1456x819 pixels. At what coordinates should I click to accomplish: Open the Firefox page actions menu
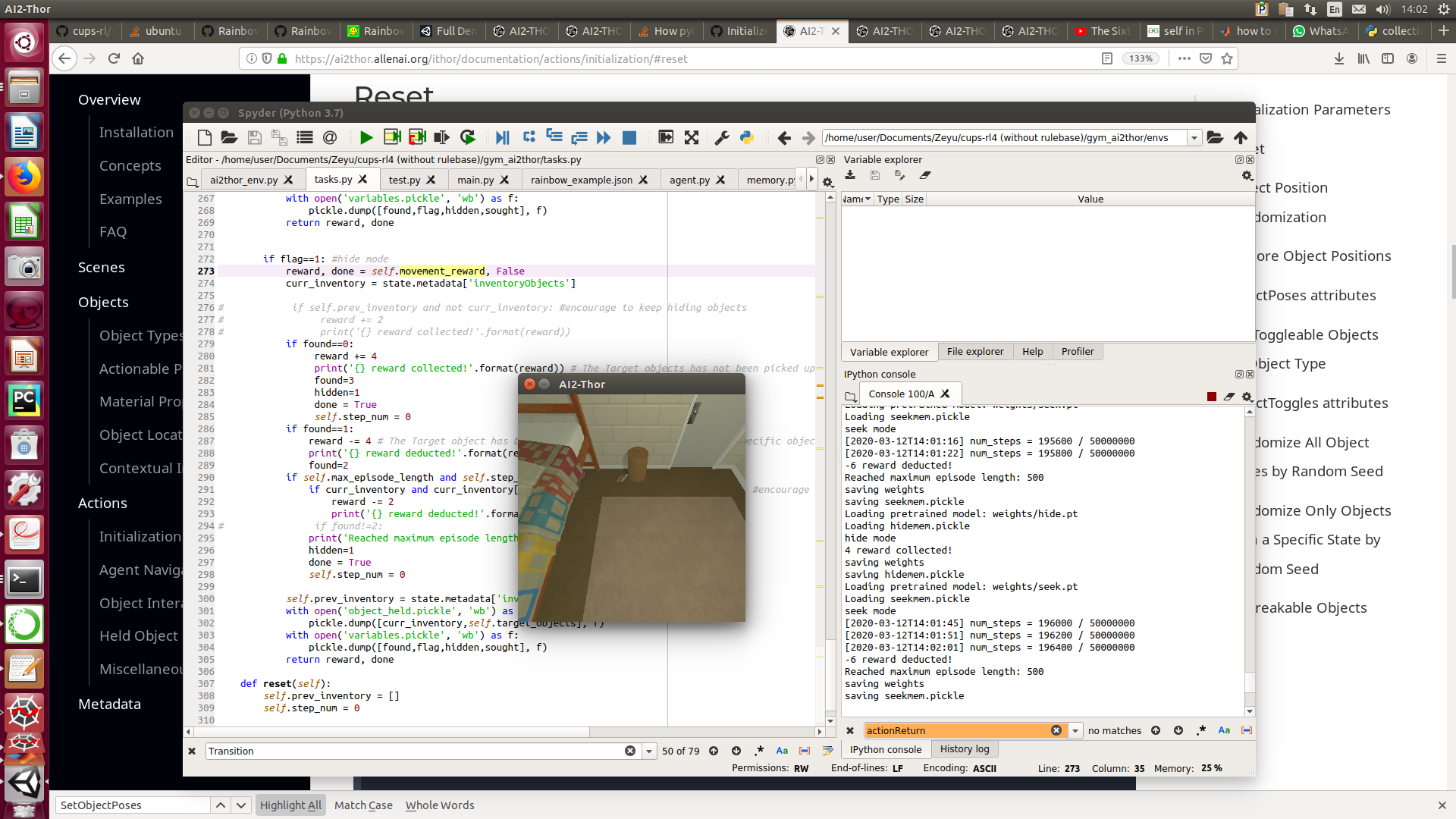point(1185,58)
